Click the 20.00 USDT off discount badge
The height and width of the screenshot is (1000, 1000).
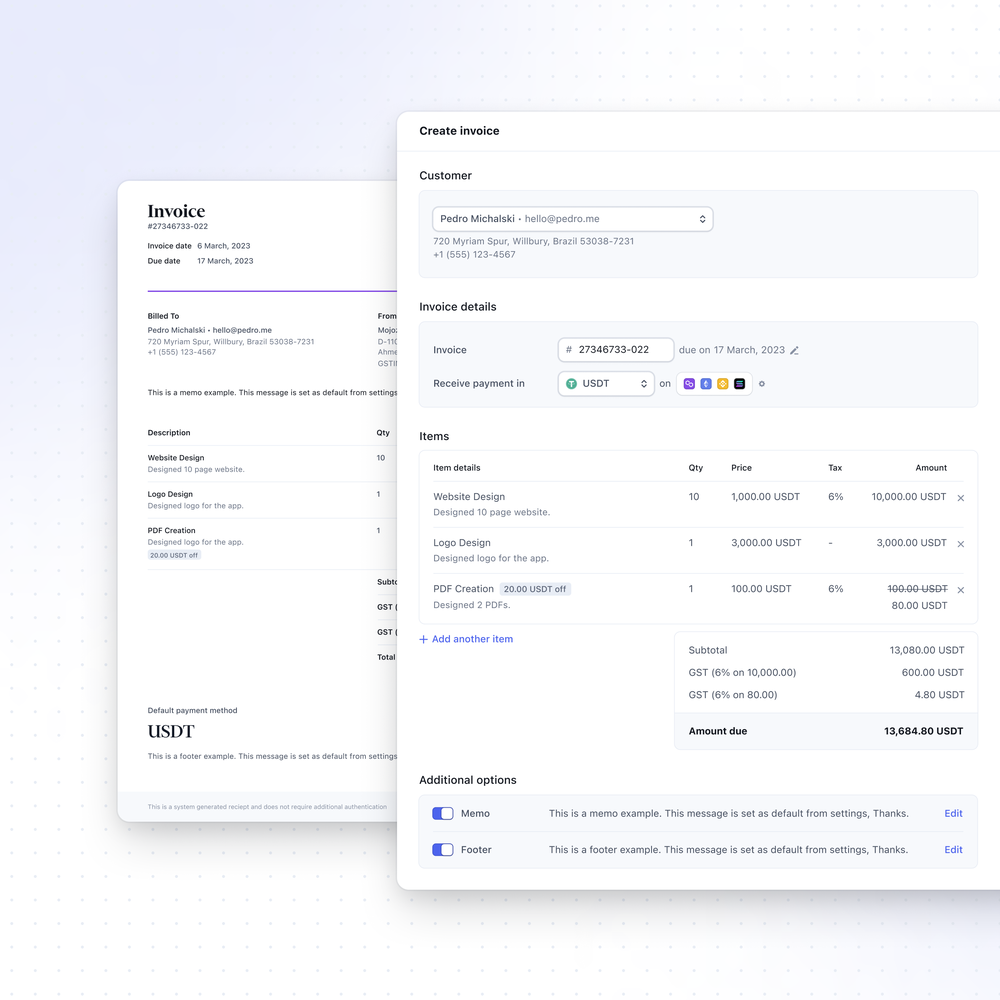point(535,589)
